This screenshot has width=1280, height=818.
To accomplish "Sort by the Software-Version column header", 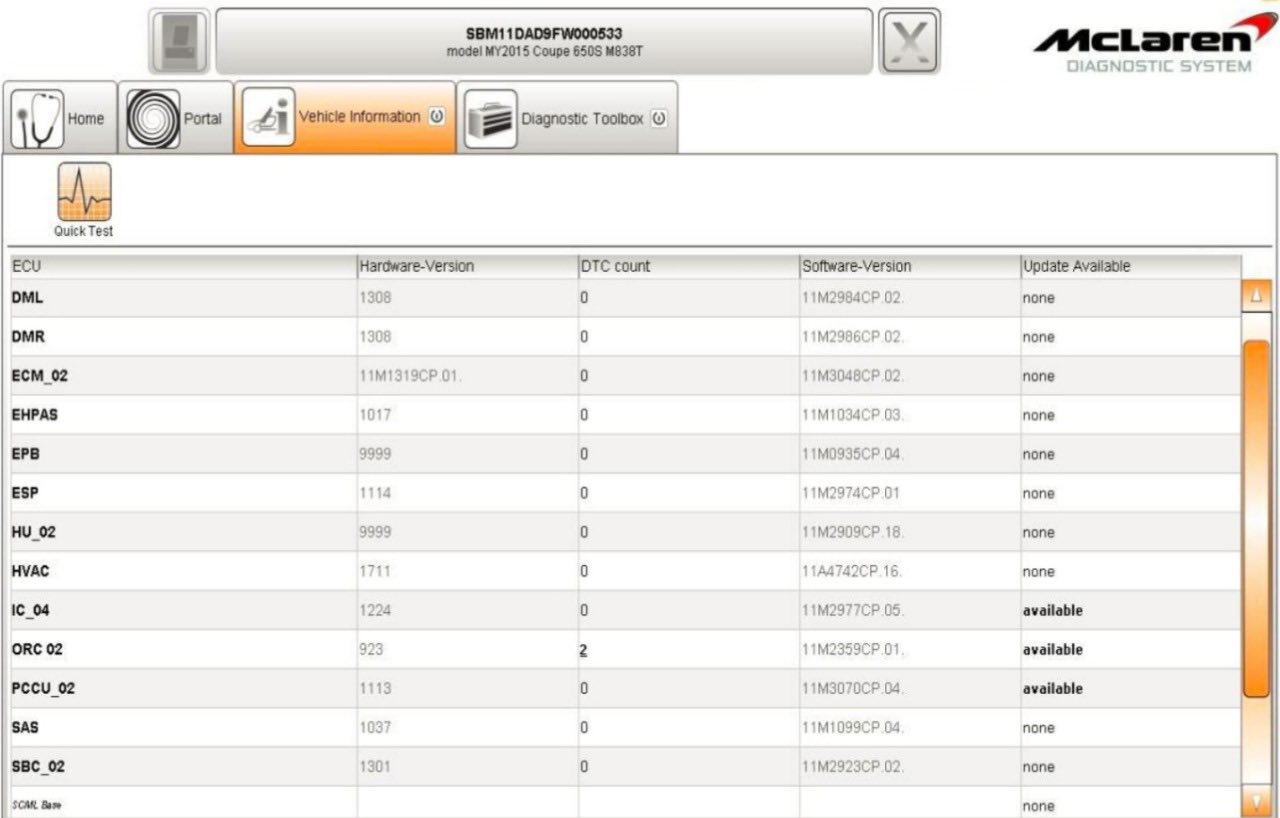I will click(x=909, y=267).
